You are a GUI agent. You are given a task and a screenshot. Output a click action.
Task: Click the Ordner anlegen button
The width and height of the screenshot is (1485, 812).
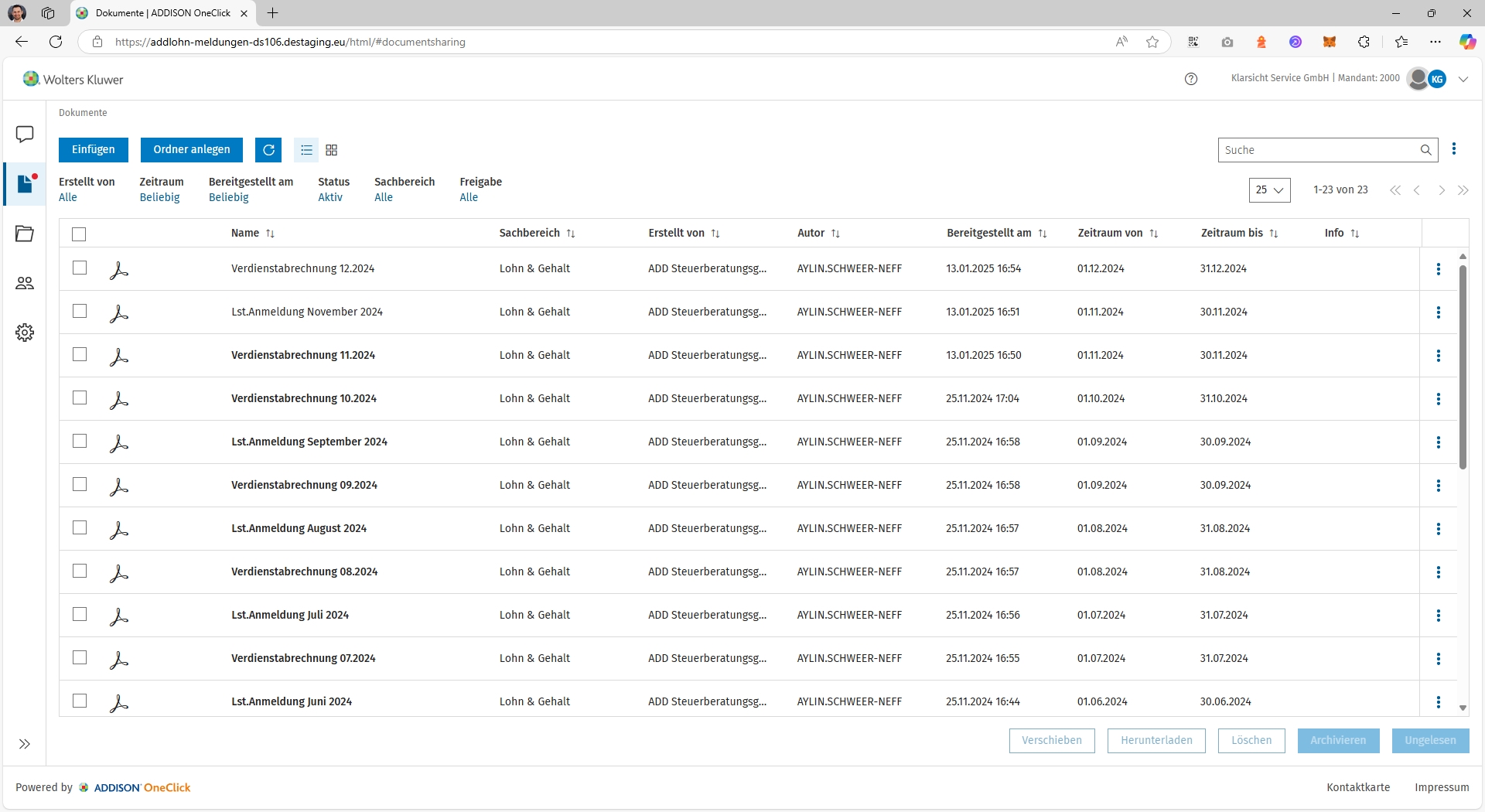click(192, 150)
